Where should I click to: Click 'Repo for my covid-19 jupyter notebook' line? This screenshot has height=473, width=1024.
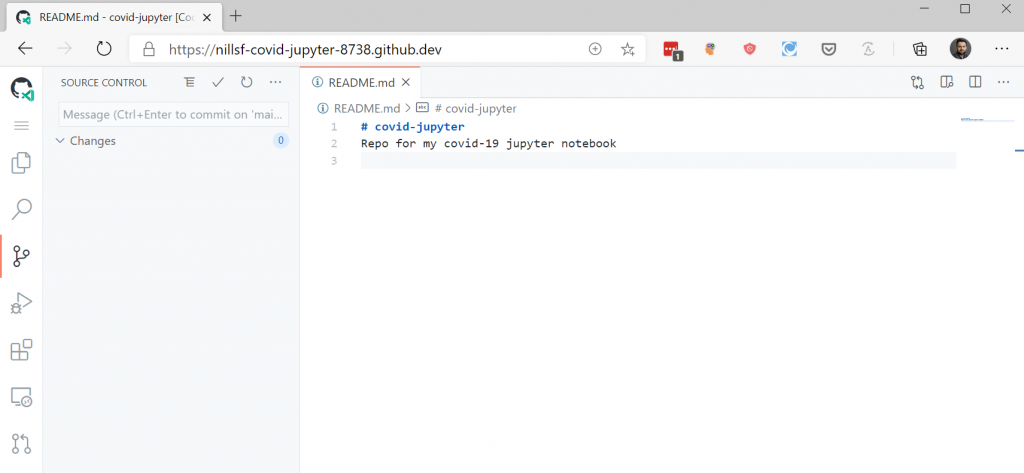[x=488, y=143]
